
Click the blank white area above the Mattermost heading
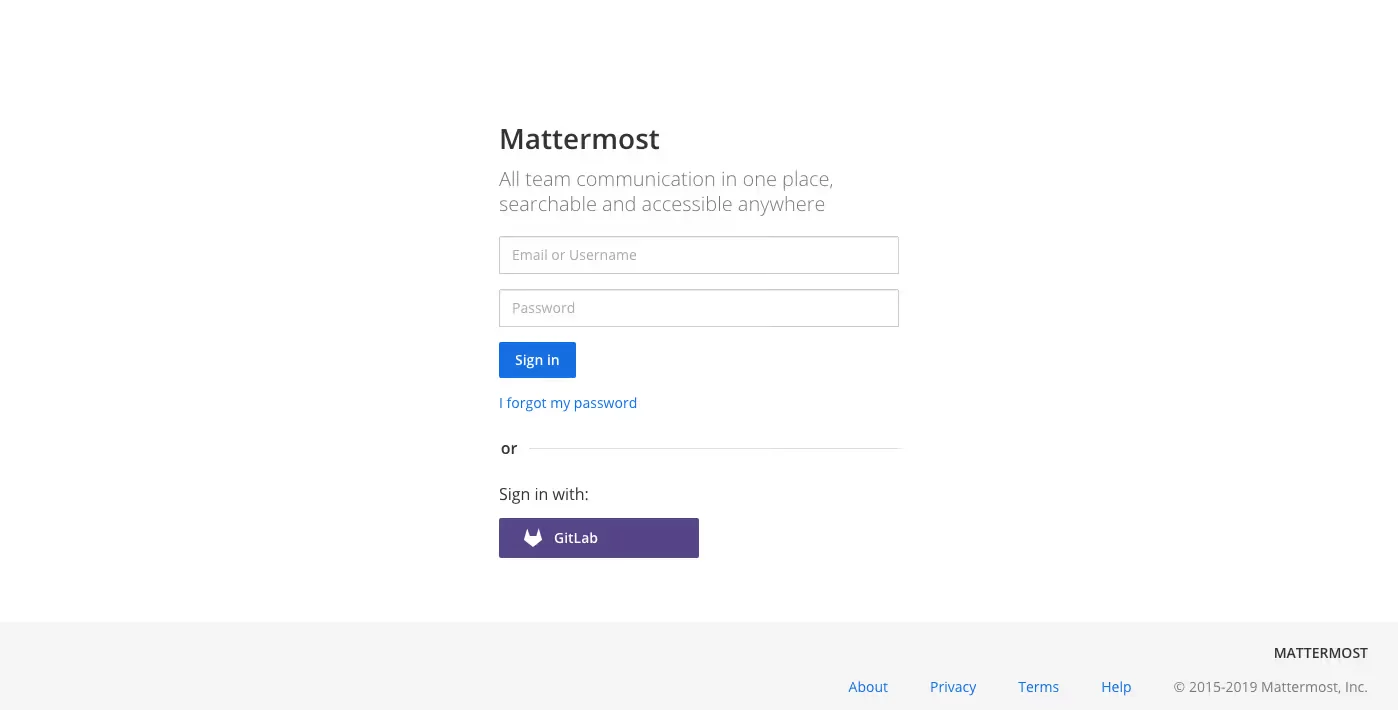(x=698, y=60)
